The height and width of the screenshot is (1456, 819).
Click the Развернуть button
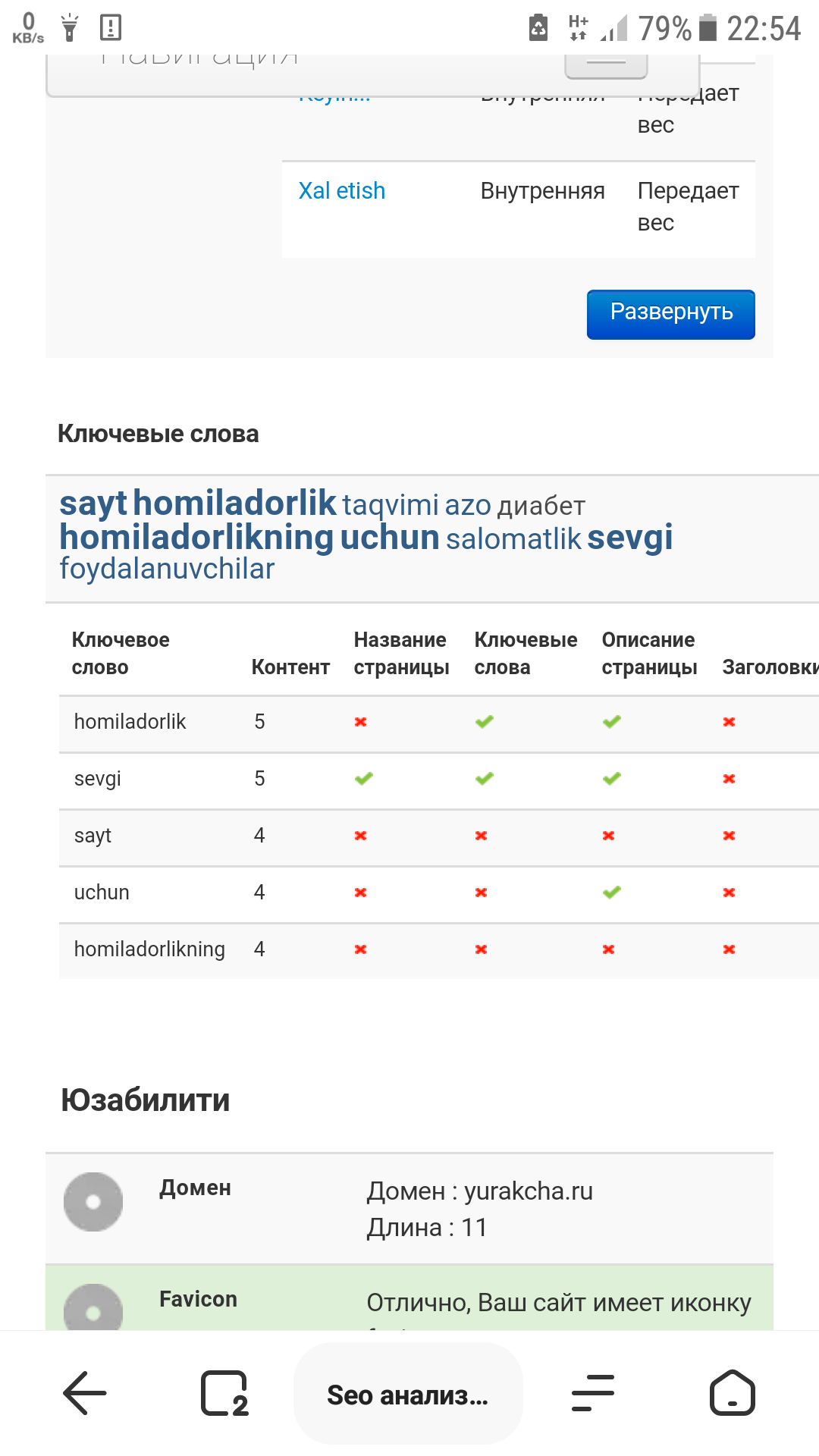coord(670,314)
